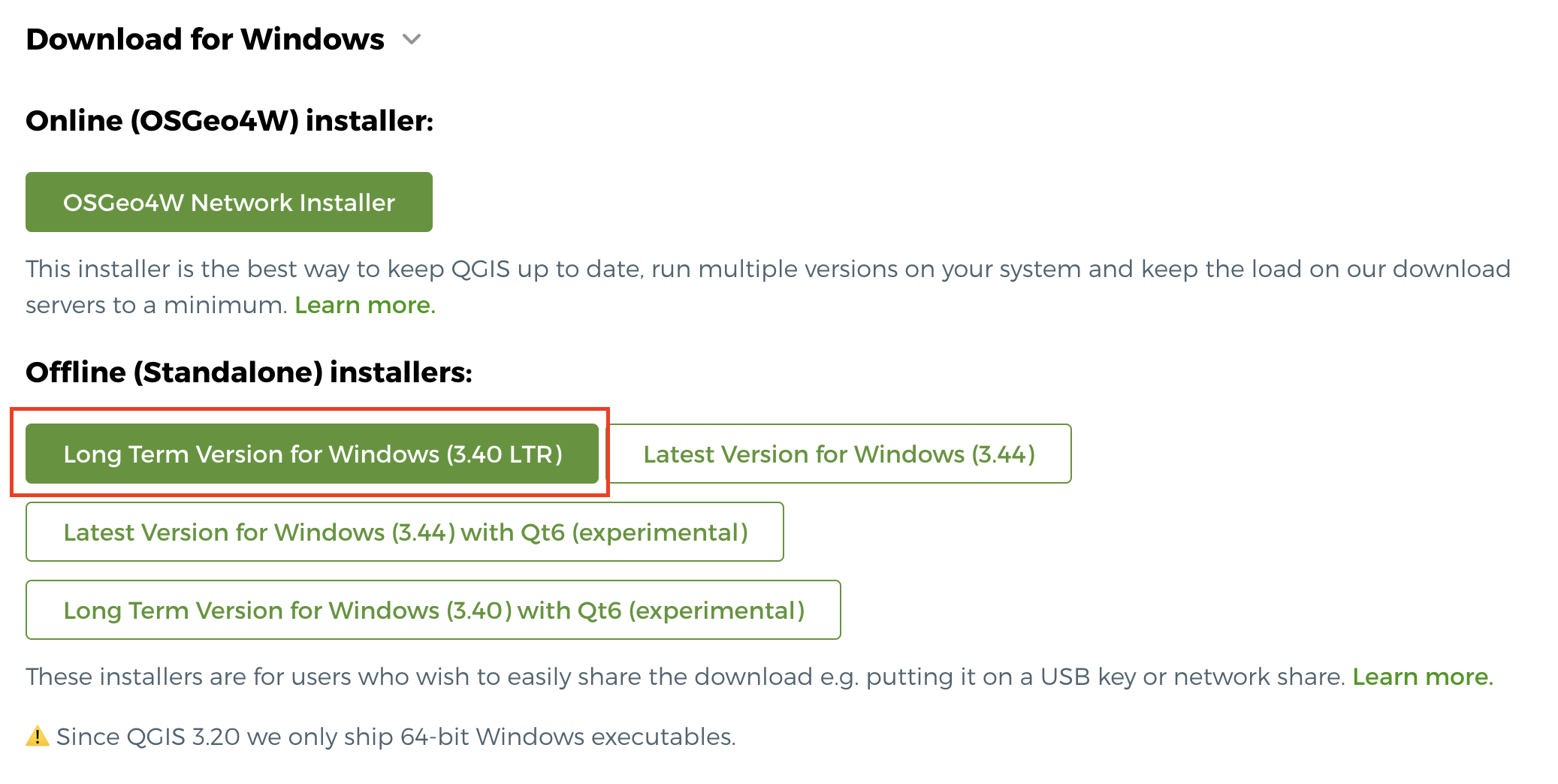Image resolution: width=1558 pixels, height=784 pixels.
Task: Click the yellow warning triangle icon
Action: pyautogui.click(x=37, y=737)
